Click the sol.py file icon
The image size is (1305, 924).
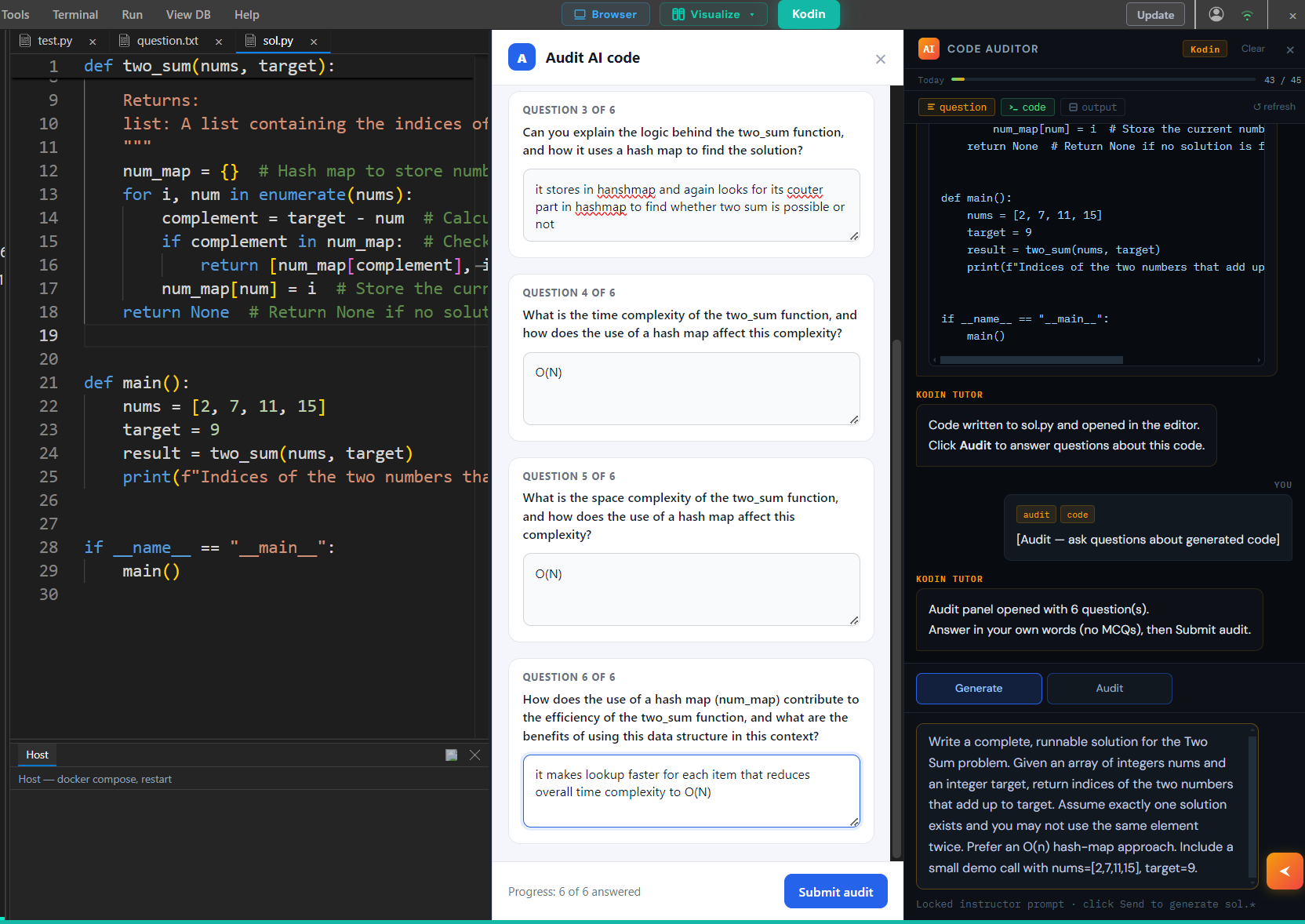pyautogui.click(x=250, y=41)
